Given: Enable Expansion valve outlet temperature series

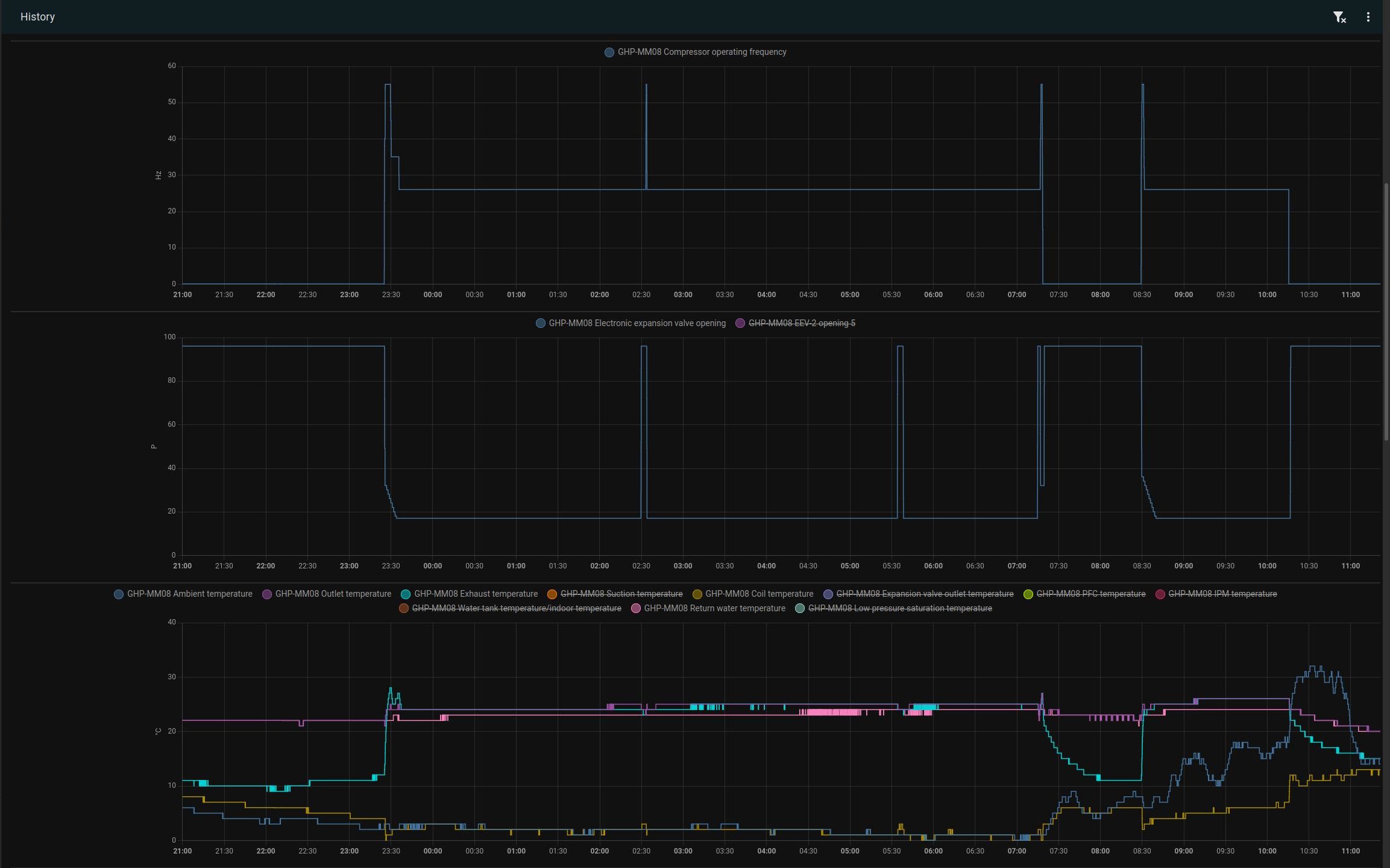Looking at the screenshot, I should 924,594.
